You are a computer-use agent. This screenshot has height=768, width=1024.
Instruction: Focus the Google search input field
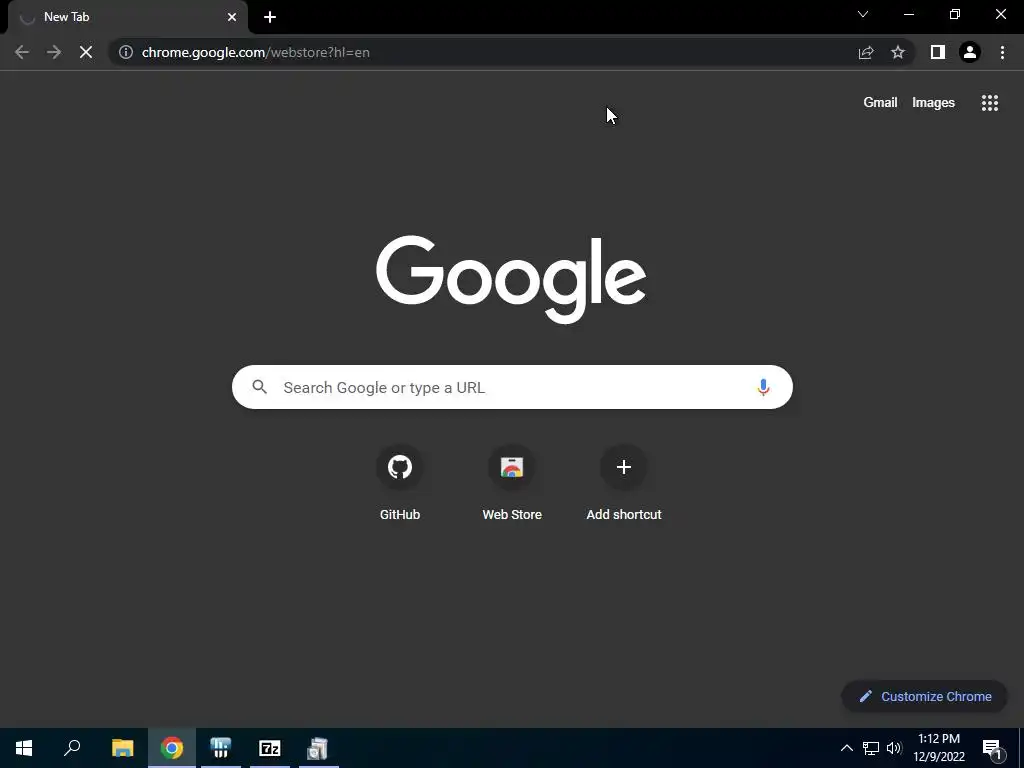click(512, 387)
